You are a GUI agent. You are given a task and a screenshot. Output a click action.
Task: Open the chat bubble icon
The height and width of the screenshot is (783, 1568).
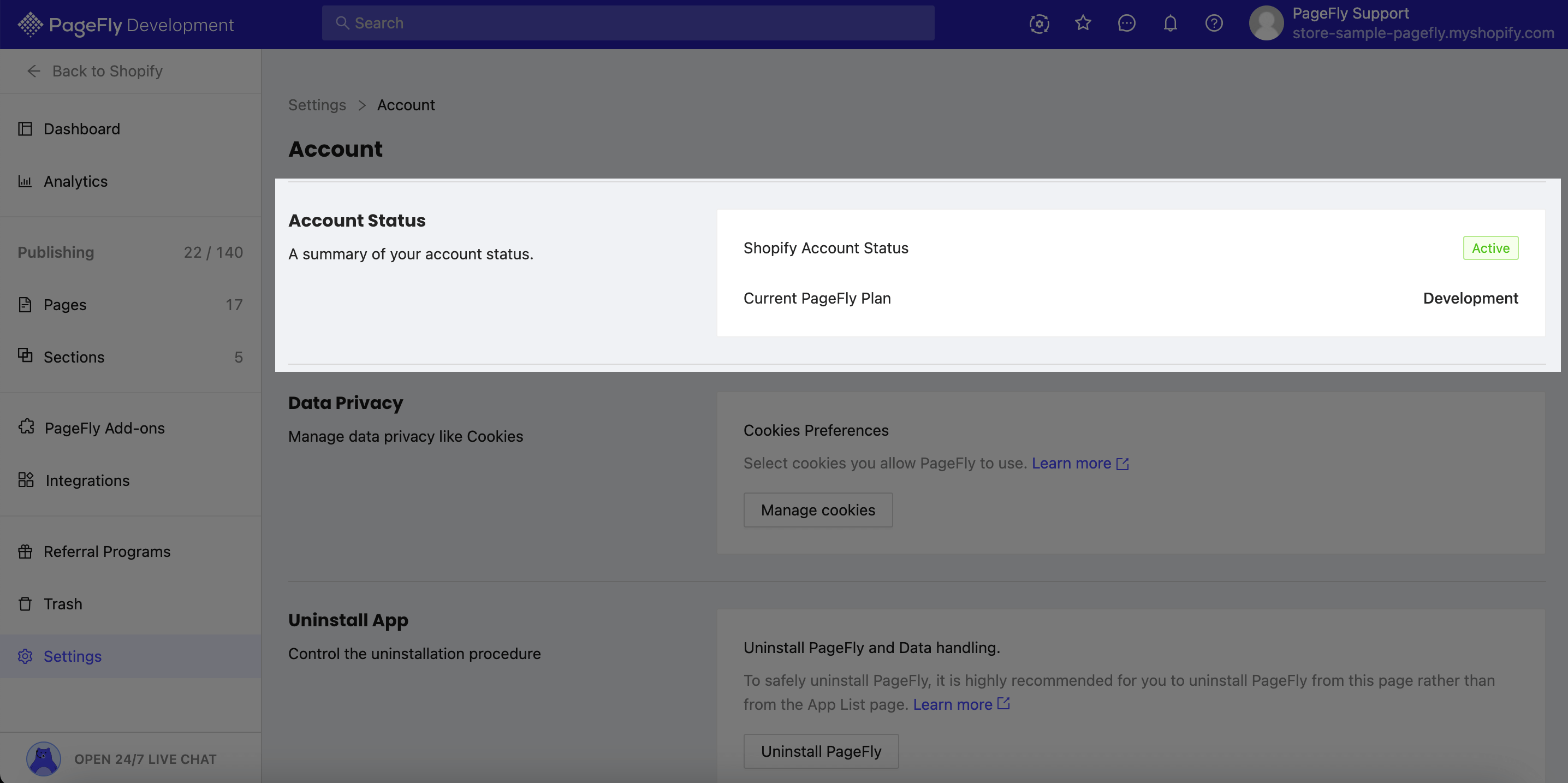point(1127,23)
